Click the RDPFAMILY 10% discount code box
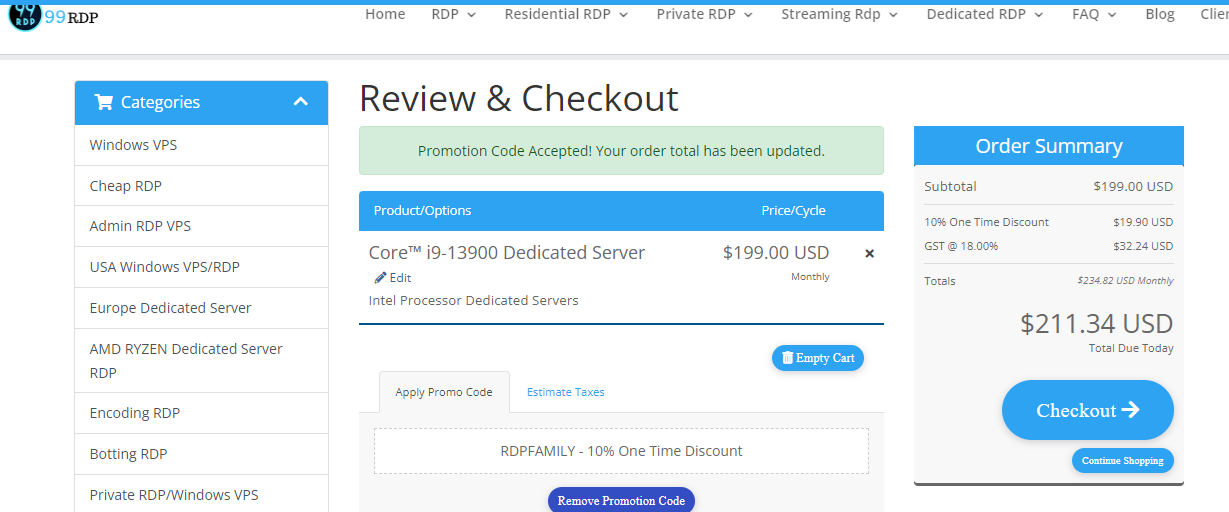The width and height of the screenshot is (1229, 512). point(621,451)
